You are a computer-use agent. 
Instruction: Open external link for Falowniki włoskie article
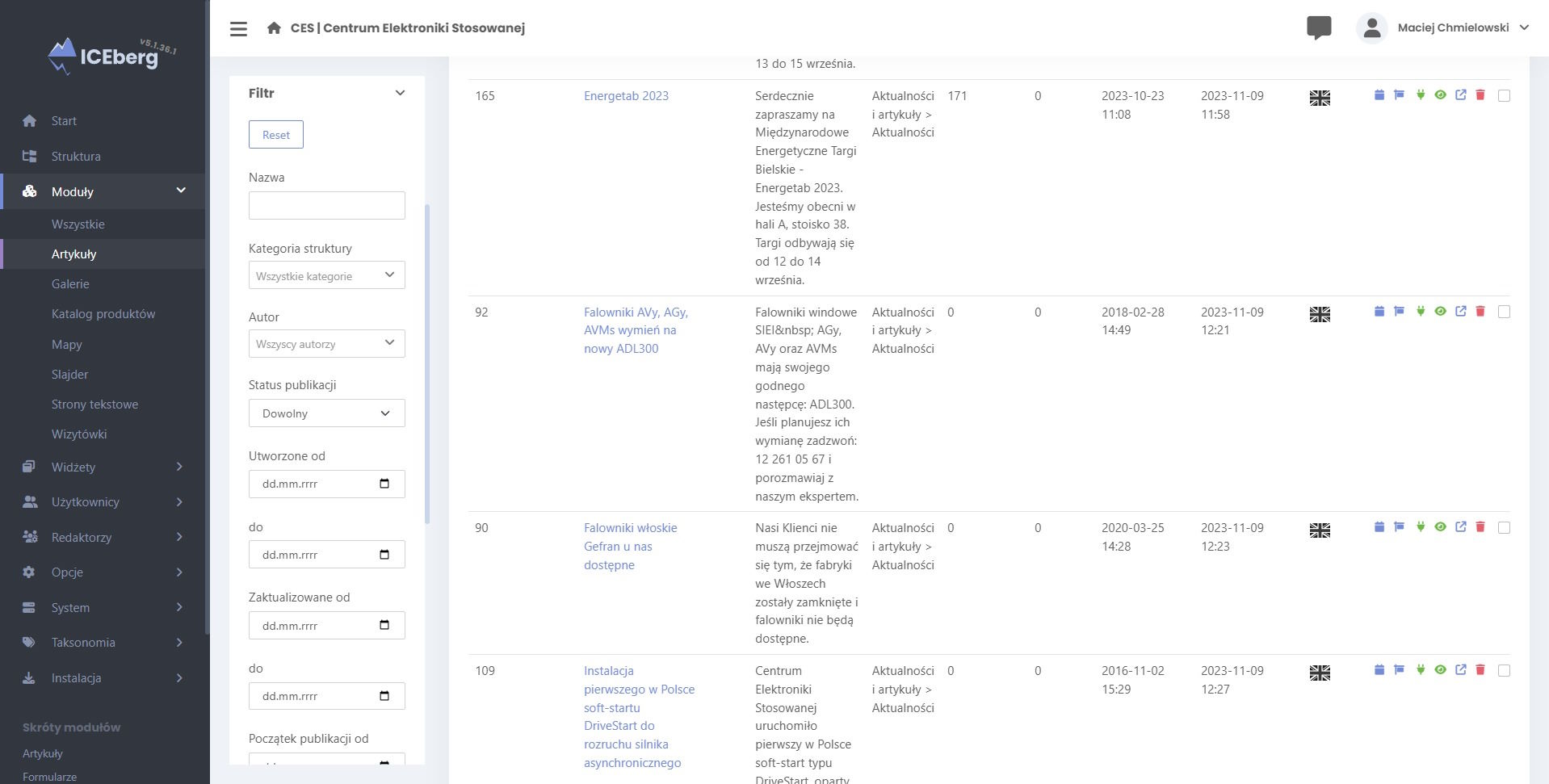1461,527
